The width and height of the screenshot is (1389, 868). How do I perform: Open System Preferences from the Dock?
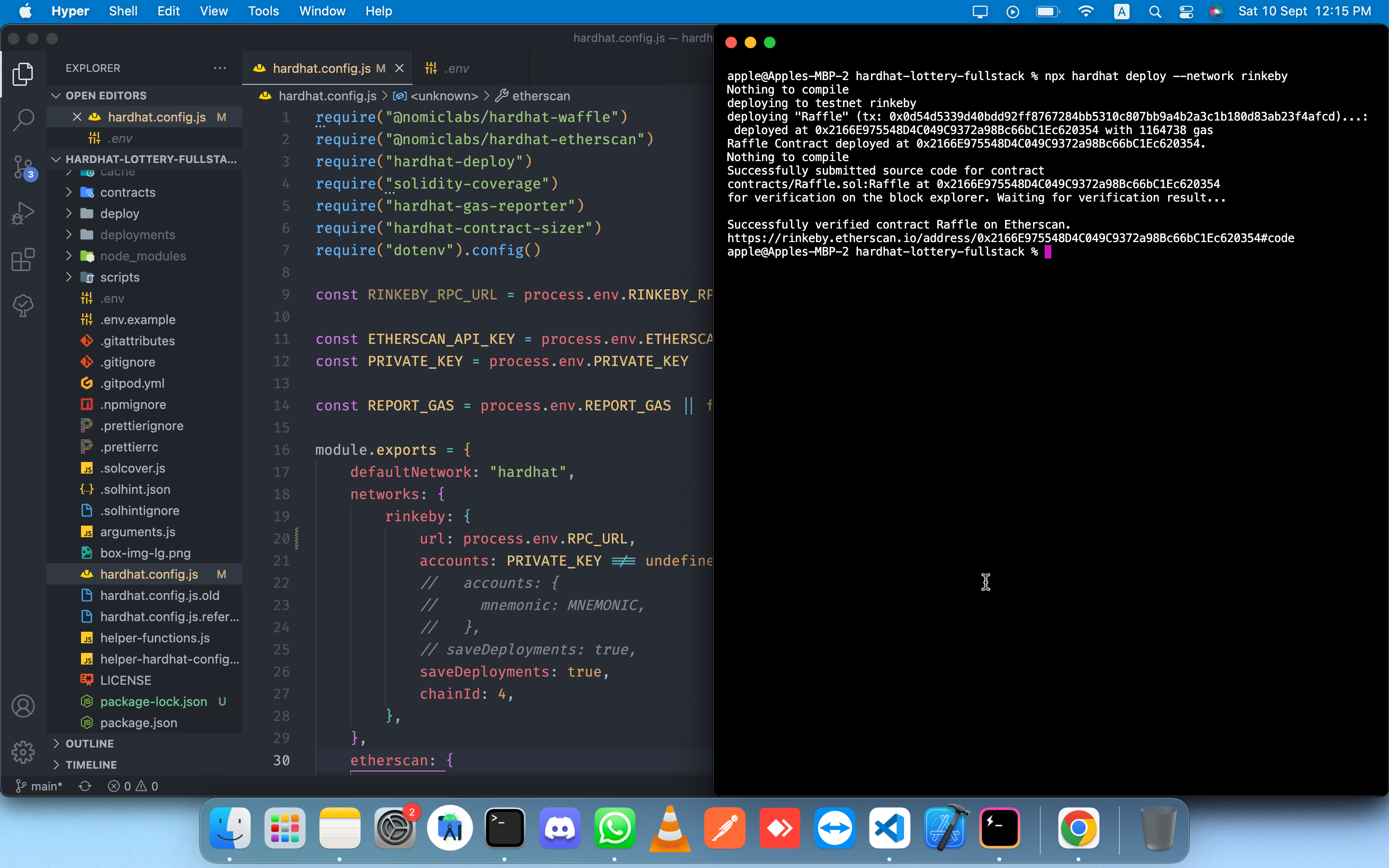pos(395,828)
